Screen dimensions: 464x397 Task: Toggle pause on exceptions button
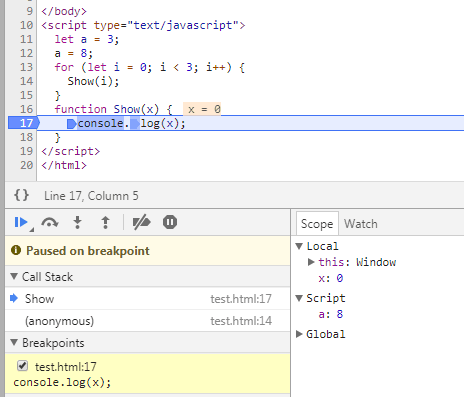[x=170, y=222]
